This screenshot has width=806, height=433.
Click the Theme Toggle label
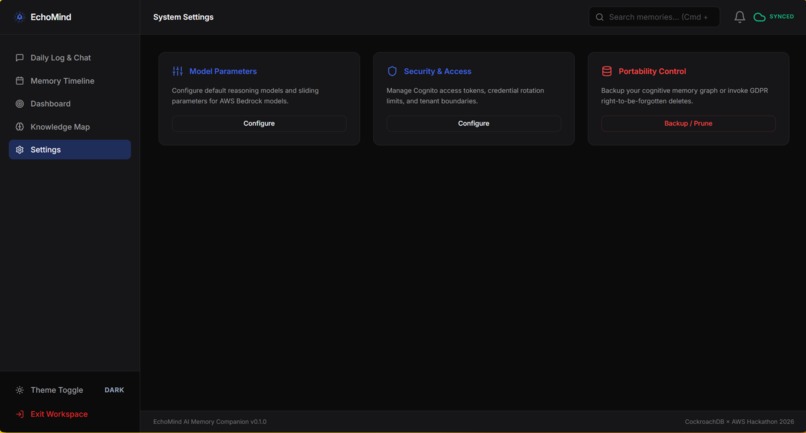[x=57, y=390]
